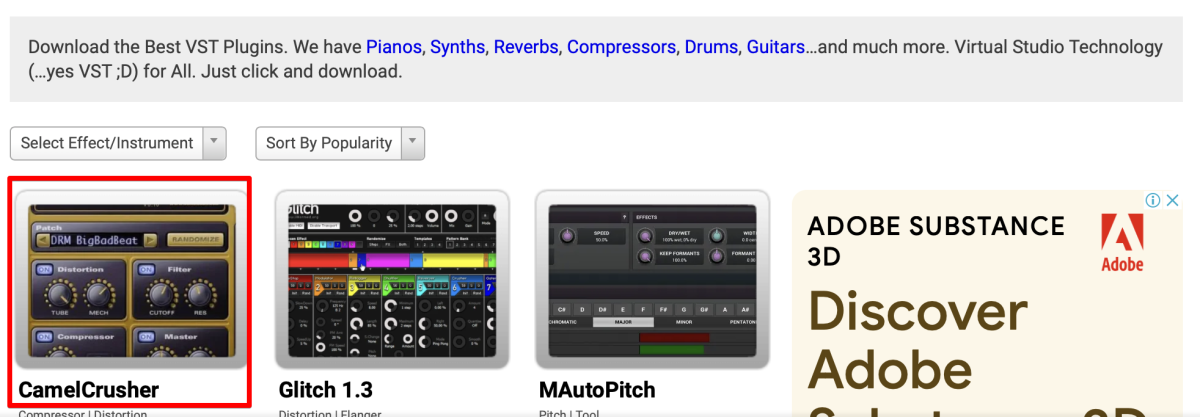Open the Drums link
This screenshot has height=417, width=1200.
click(x=711, y=47)
